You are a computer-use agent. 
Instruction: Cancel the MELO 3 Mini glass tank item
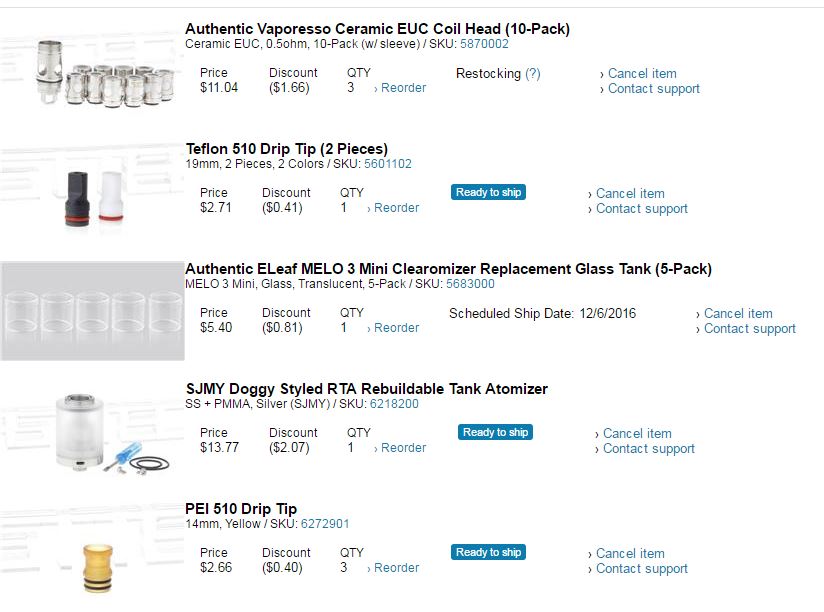[x=738, y=313]
